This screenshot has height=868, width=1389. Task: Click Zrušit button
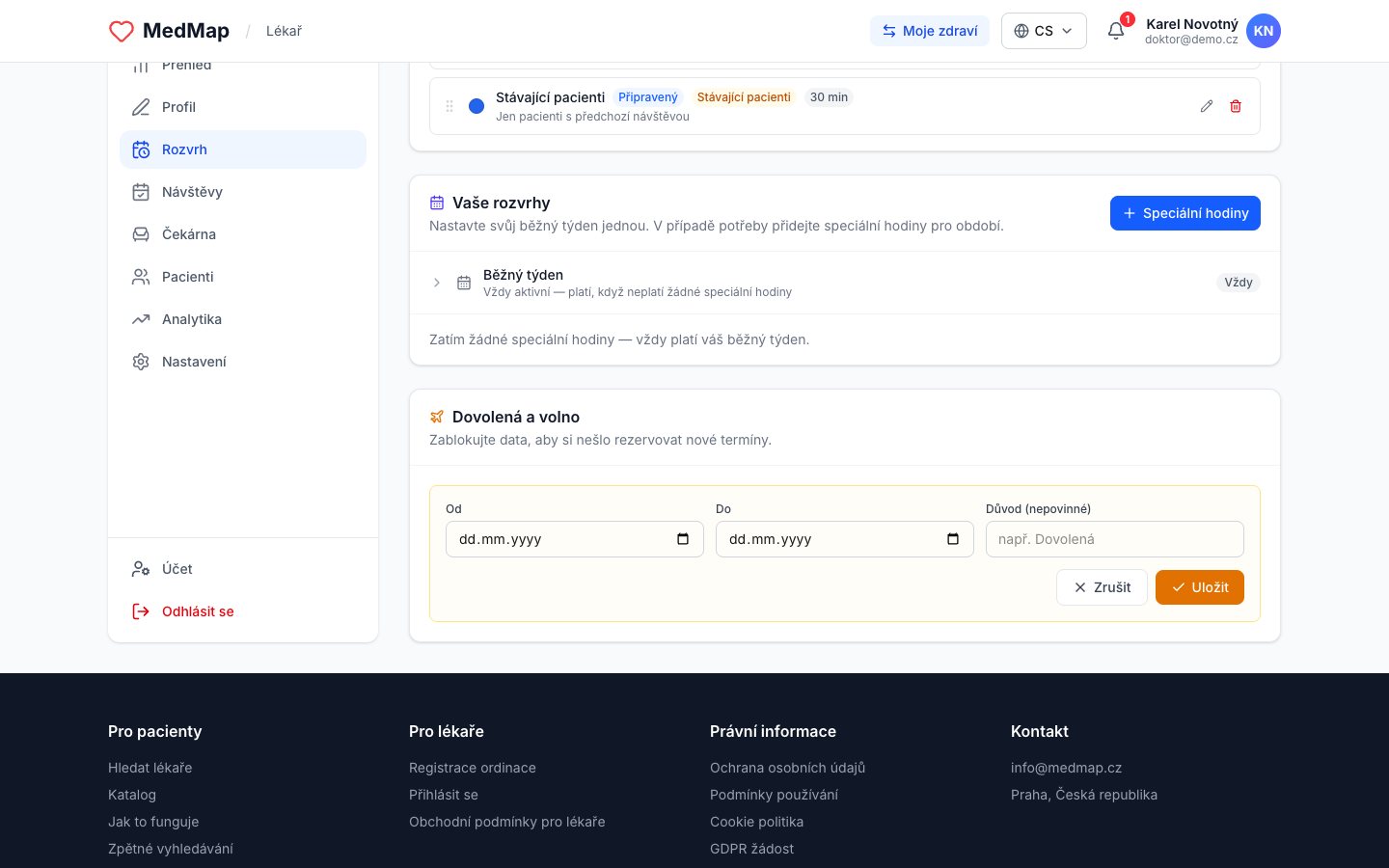point(1102,587)
